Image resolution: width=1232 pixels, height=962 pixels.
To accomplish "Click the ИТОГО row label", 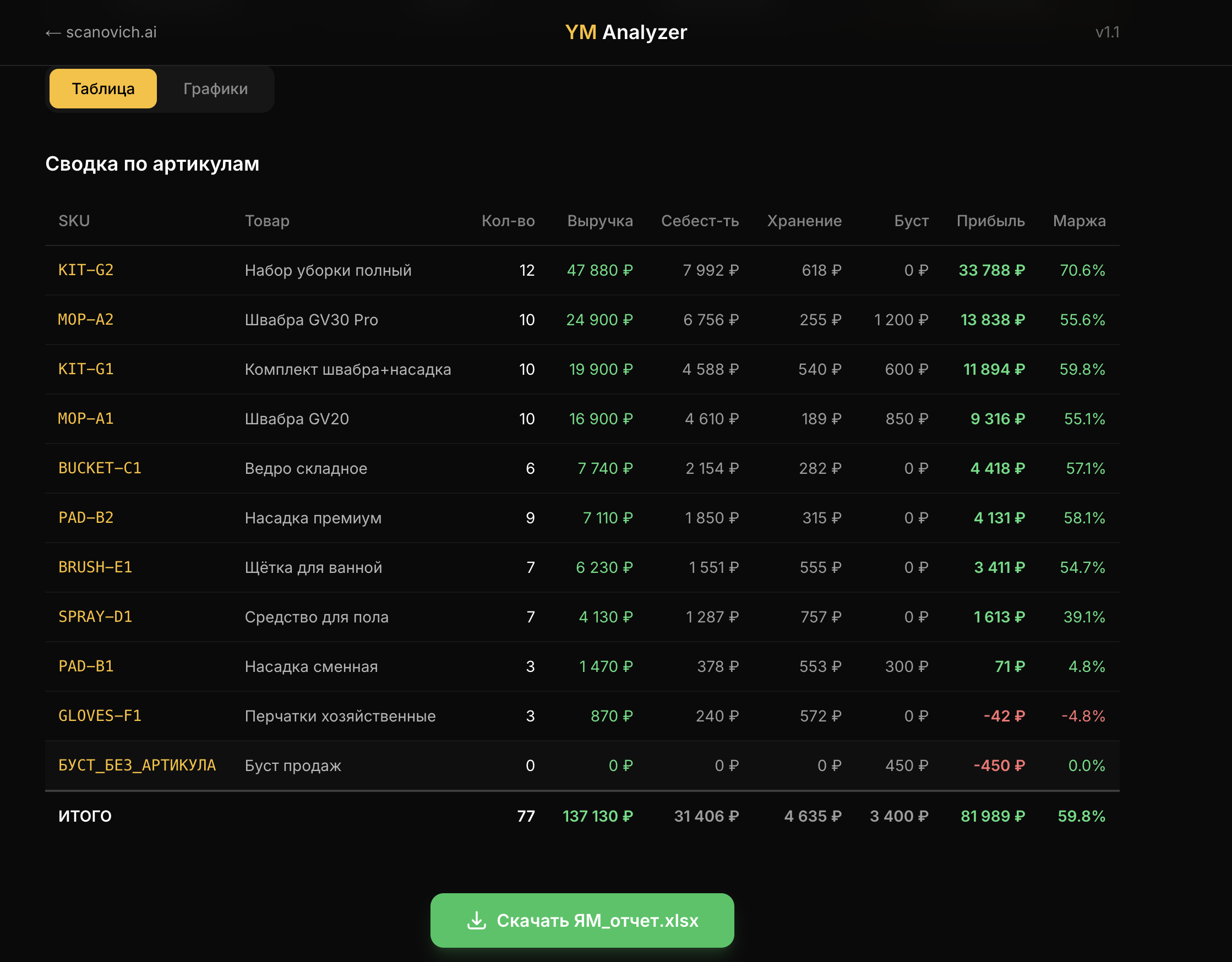I will coord(85,816).
